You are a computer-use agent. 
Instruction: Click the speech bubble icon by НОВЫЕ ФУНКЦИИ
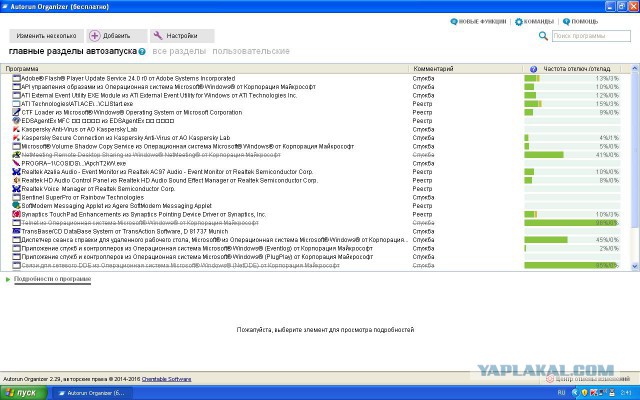tap(454, 22)
